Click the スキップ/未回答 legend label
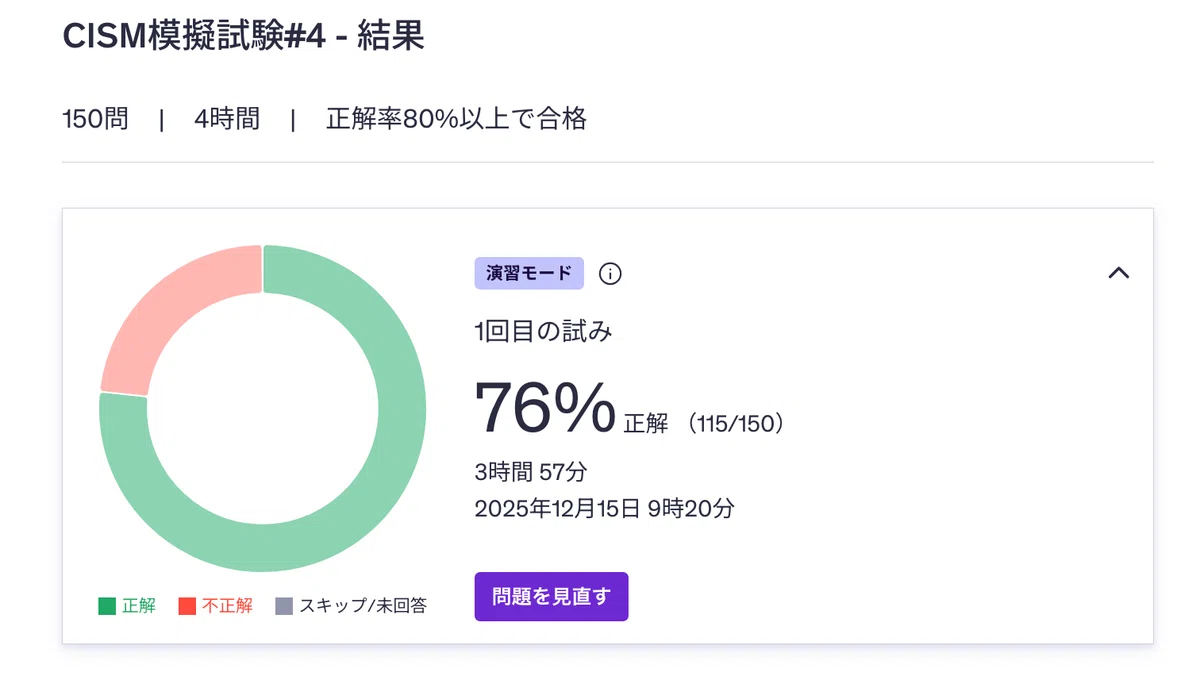Viewport: 1200px width, 687px height. pos(363,606)
